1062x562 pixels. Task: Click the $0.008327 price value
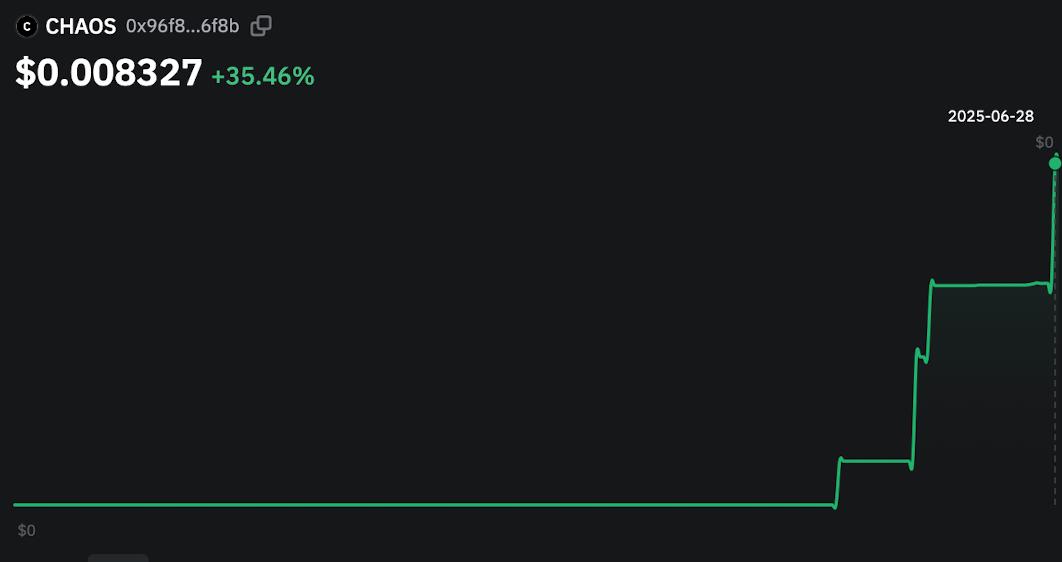[109, 73]
